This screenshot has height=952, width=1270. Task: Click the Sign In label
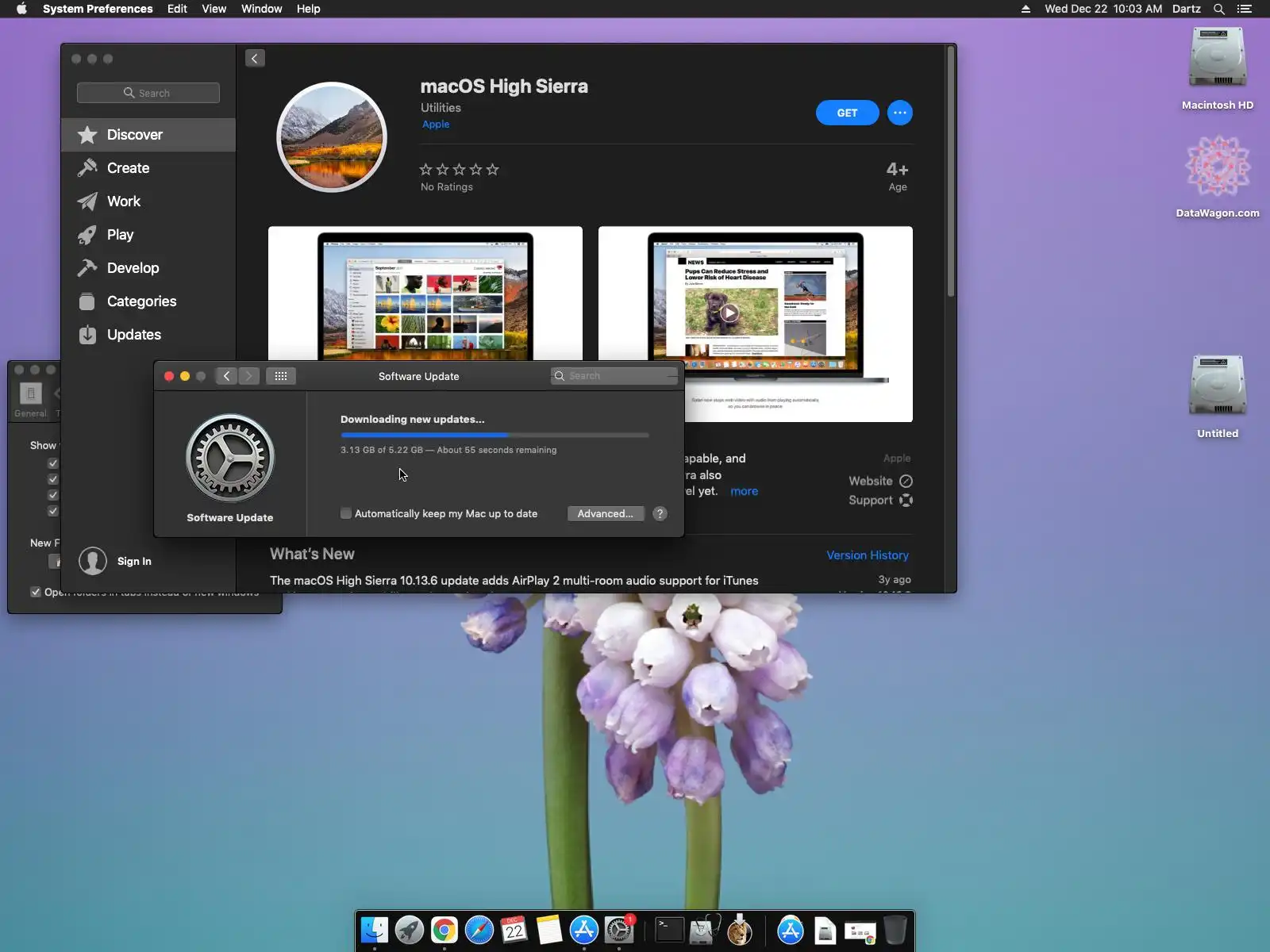(x=134, y=561)
